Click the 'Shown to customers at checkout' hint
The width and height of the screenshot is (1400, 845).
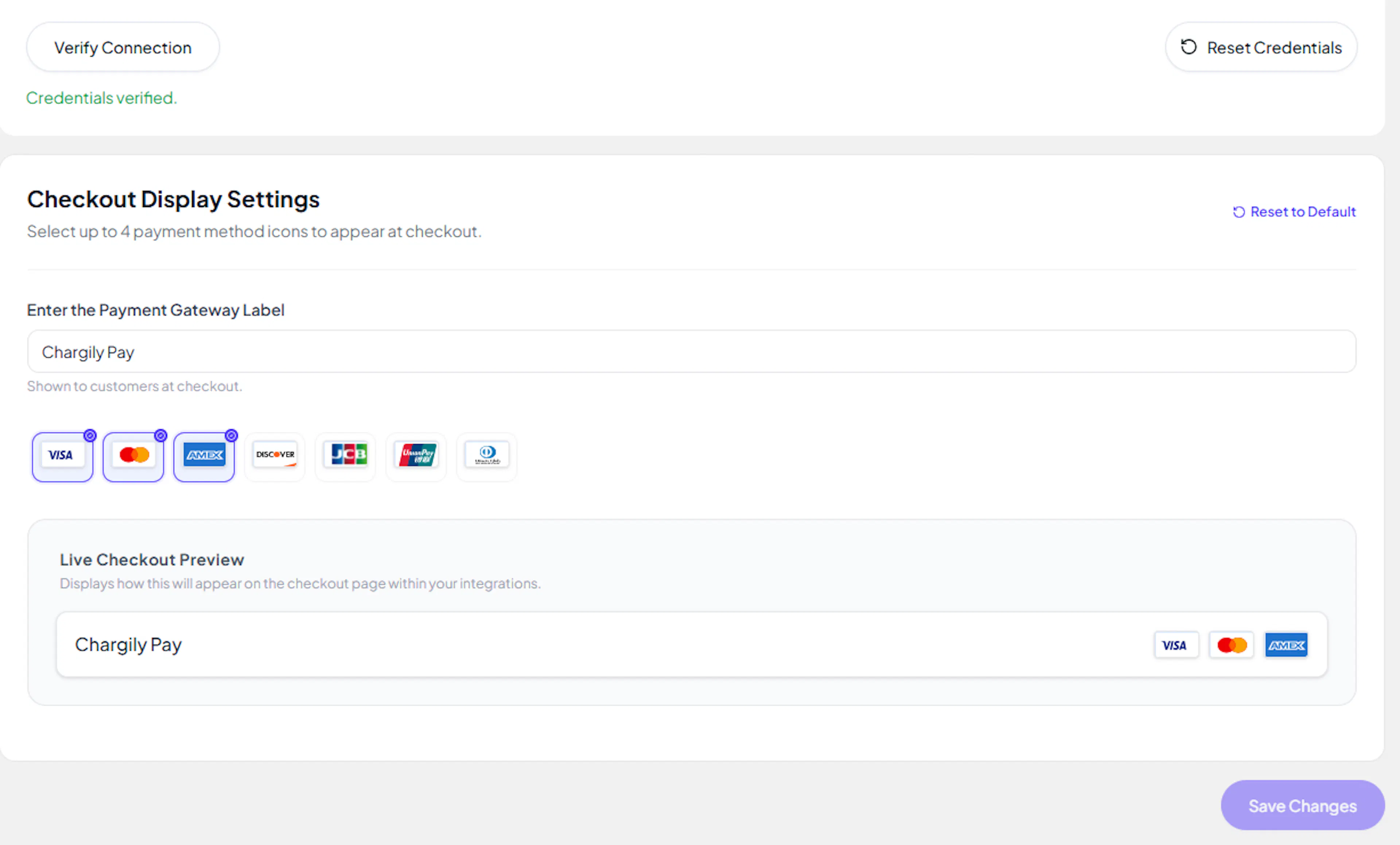135,387
